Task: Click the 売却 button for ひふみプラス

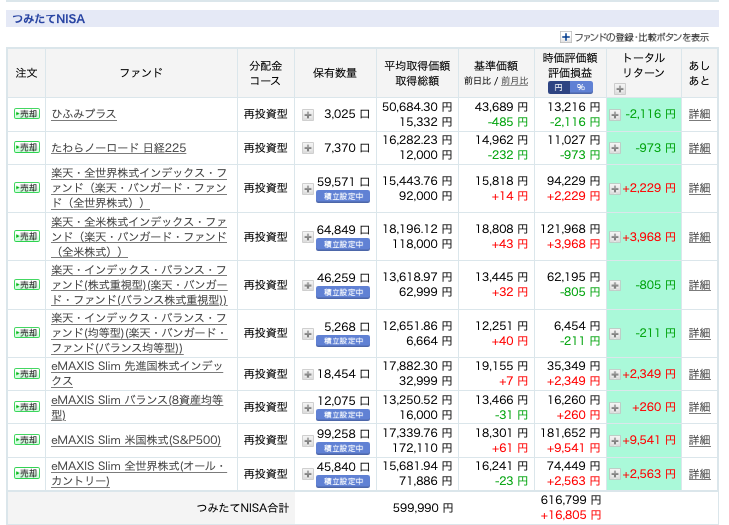Action: tap(27, 114)
